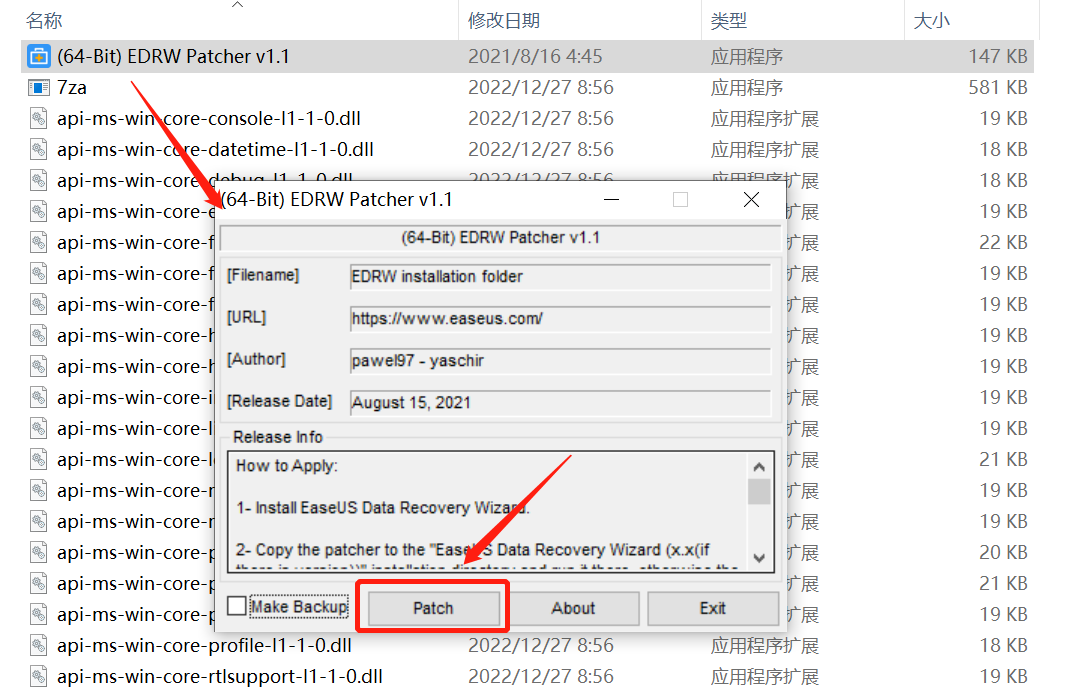Select api-ms-win-core-rtlsupport-l1-1-0.dll file name
Viewport: 1073px width, 695px height.
(x=220, y=677)
